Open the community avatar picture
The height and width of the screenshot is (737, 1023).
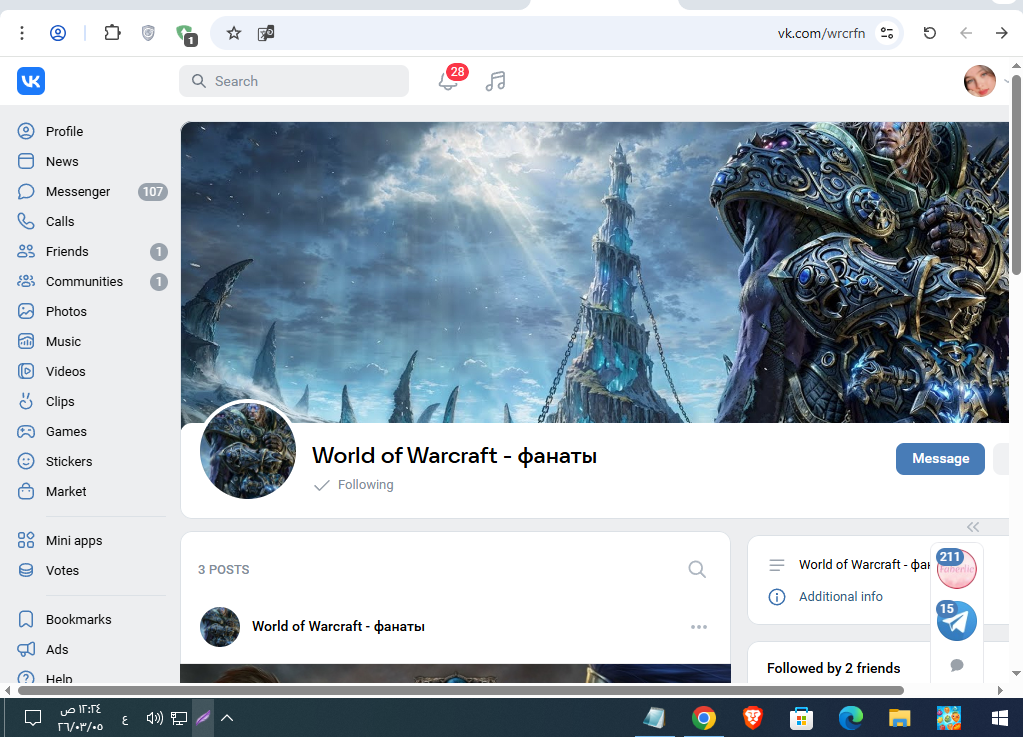point(247,450)
